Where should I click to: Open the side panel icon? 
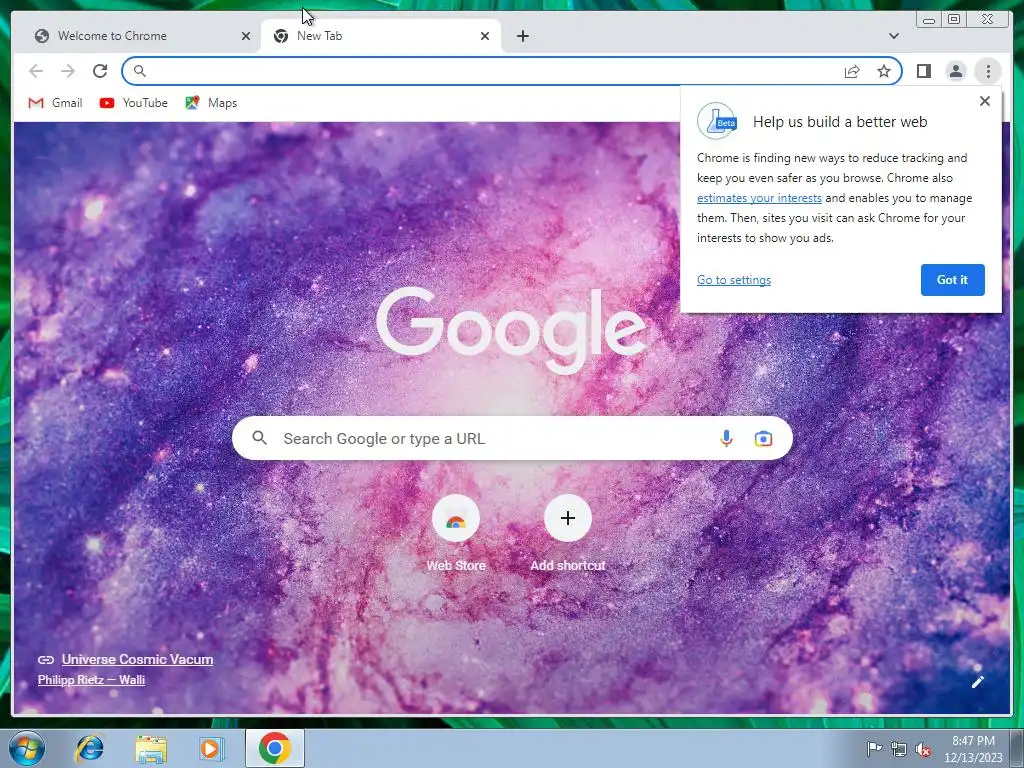click(923, 71)
